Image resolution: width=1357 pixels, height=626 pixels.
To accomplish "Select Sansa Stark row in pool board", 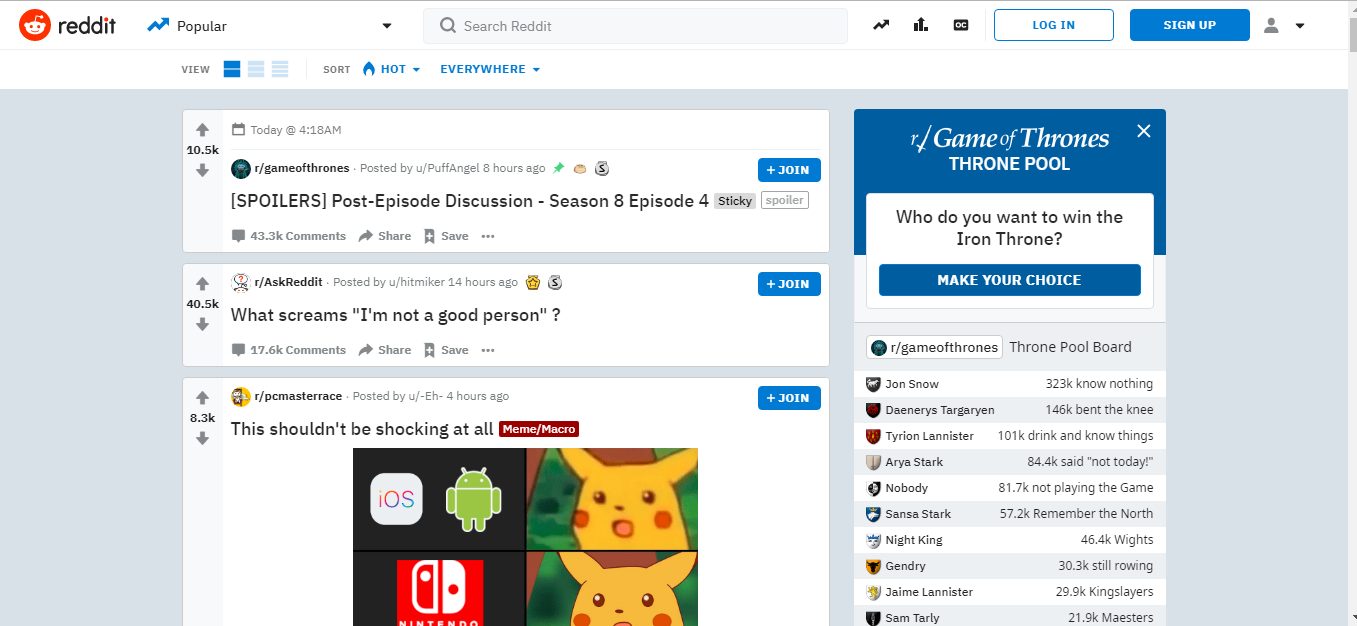I will [x=1010, y=514].
